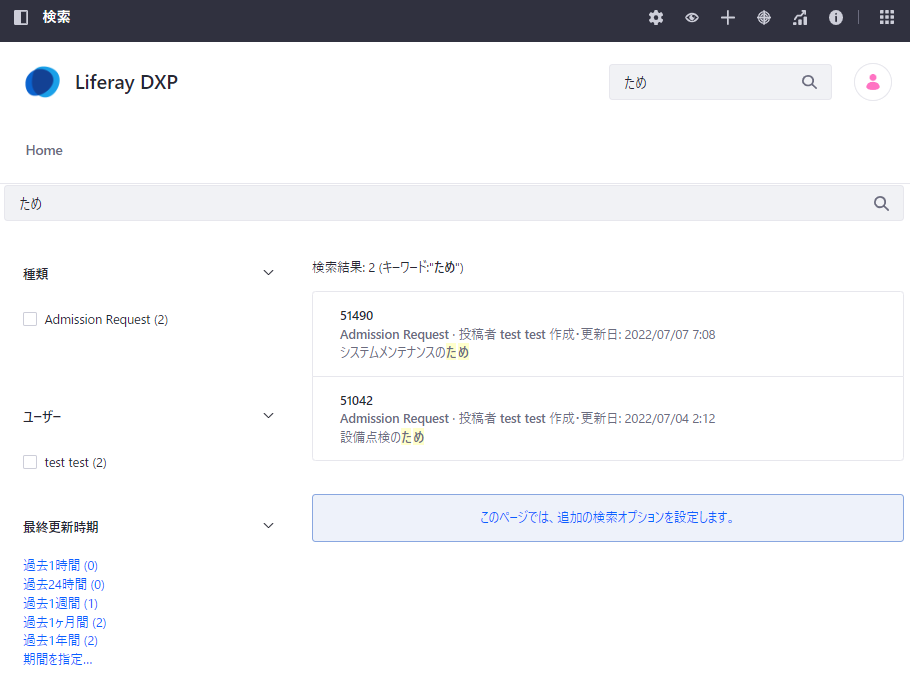
Task: Check the Admission Request facet checkbox
Action: point(30,319)
